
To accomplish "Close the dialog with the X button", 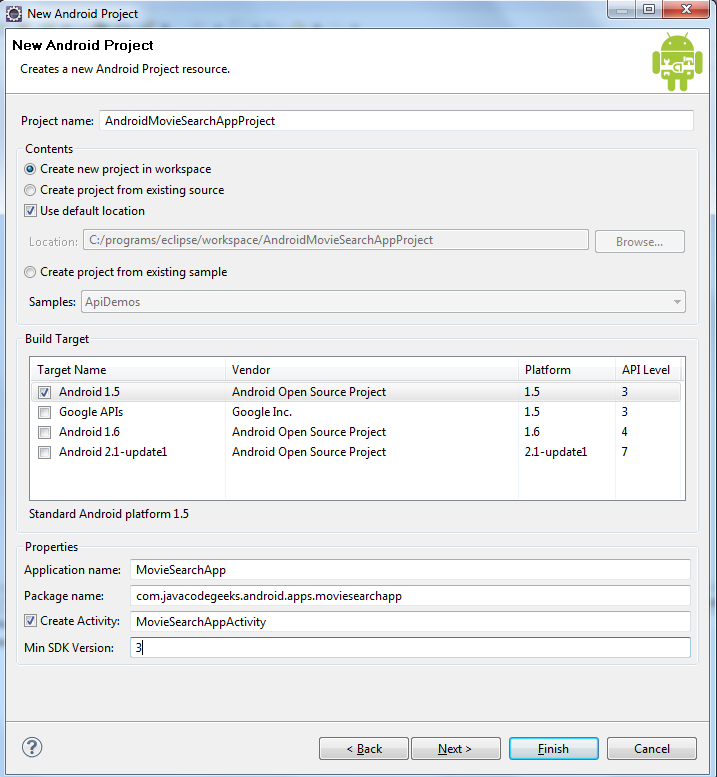I will coord(686,9).
